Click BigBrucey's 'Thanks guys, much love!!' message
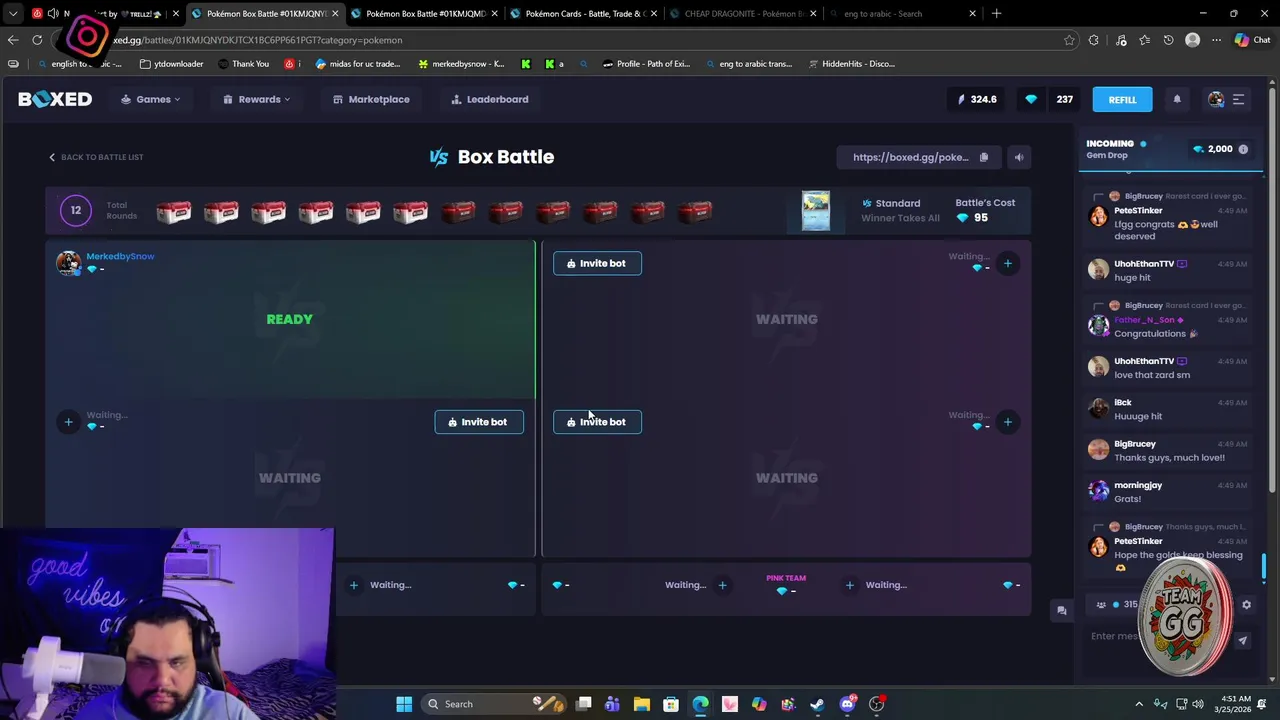The width and height of the screenshot is (1280, 720). (1169, 458)
